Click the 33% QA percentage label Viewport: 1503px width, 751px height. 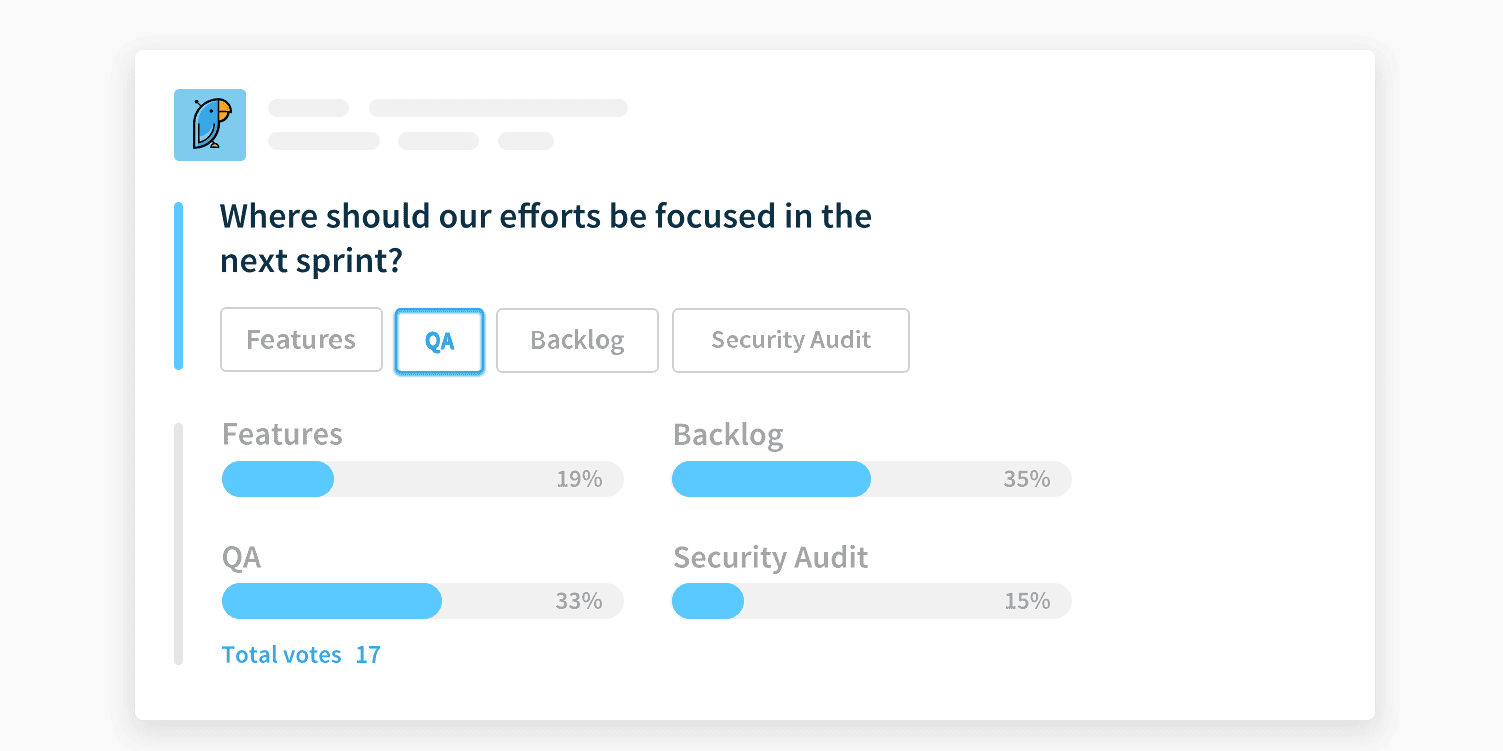[x=579, y=601]
